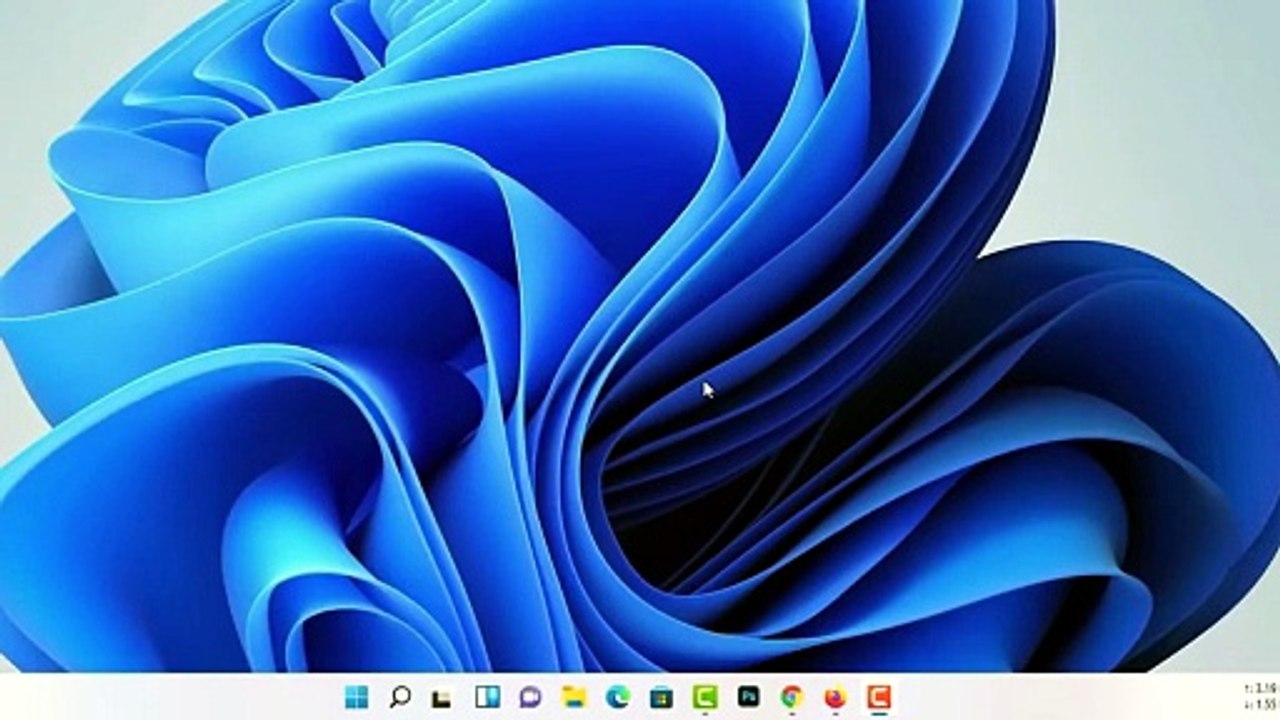
Task: Open the Widgets panel icon
Action: click(487, 697)
